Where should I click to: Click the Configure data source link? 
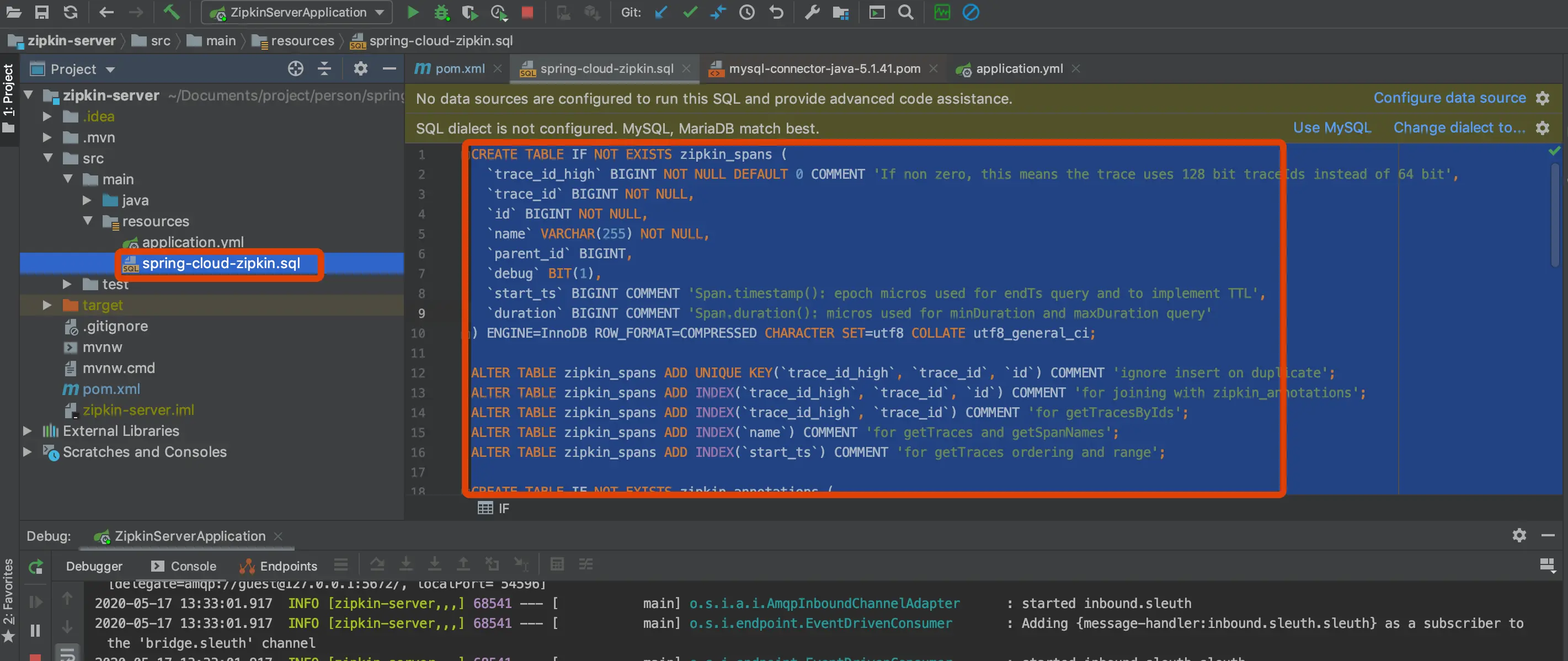click(1449, 98)
